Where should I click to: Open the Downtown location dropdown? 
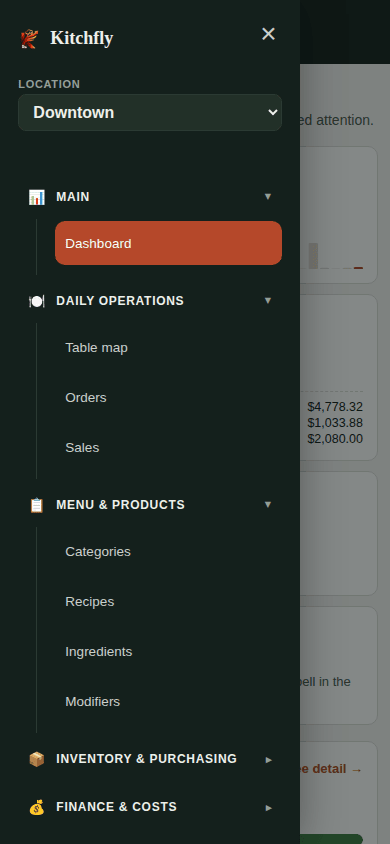150,112
